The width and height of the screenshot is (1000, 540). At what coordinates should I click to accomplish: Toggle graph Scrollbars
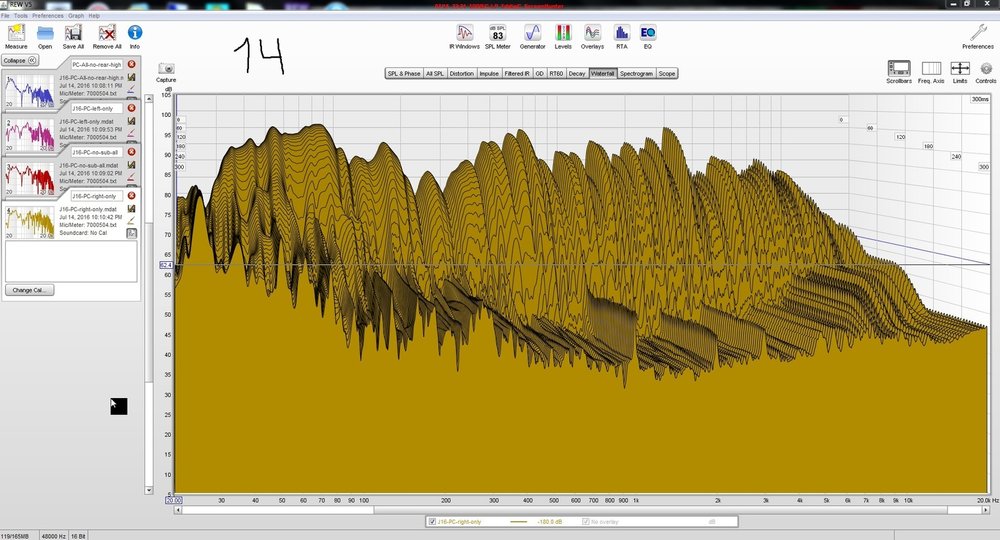pos(899,72)
